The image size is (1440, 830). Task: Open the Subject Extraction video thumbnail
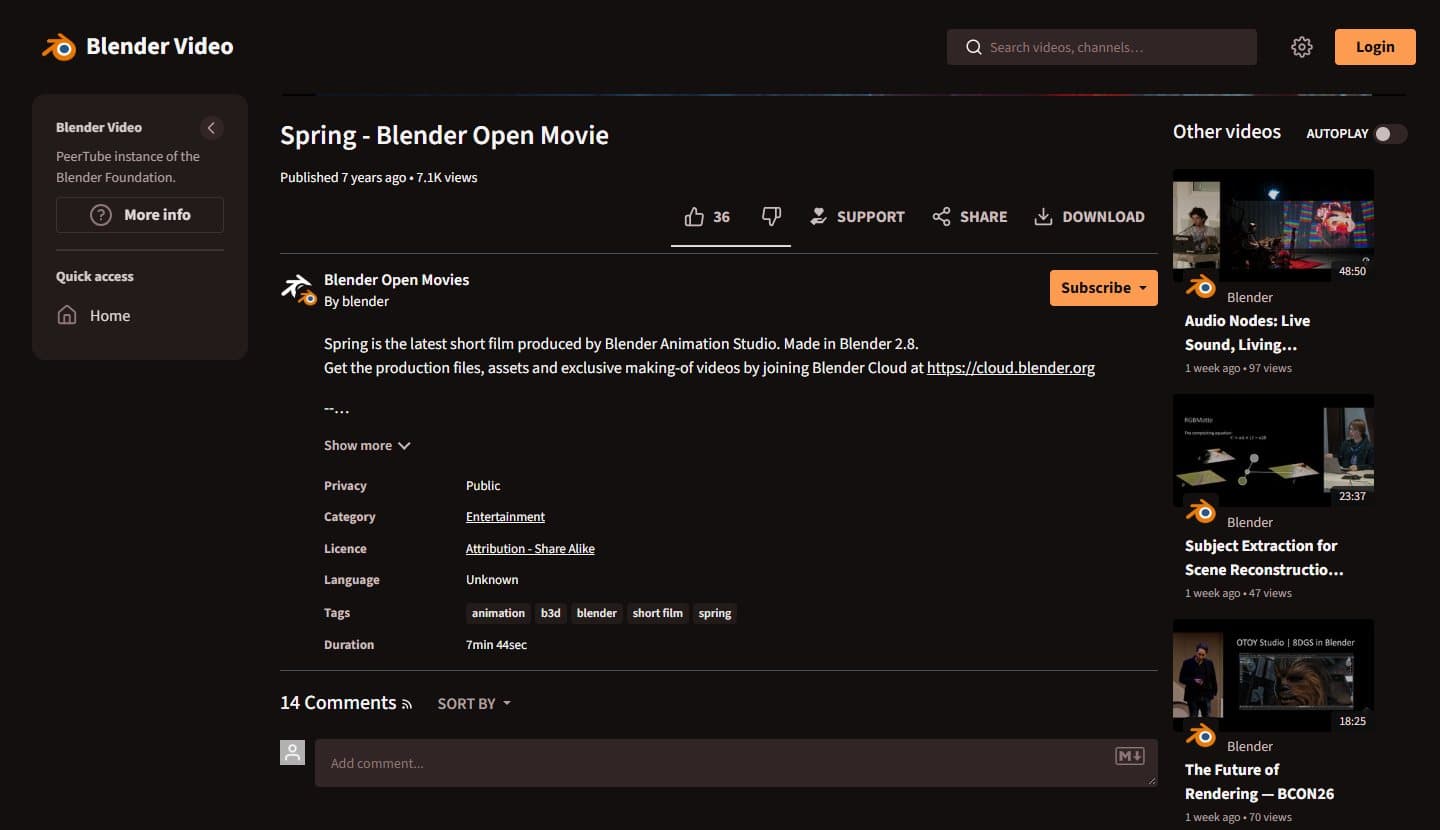coord(1273,450)
